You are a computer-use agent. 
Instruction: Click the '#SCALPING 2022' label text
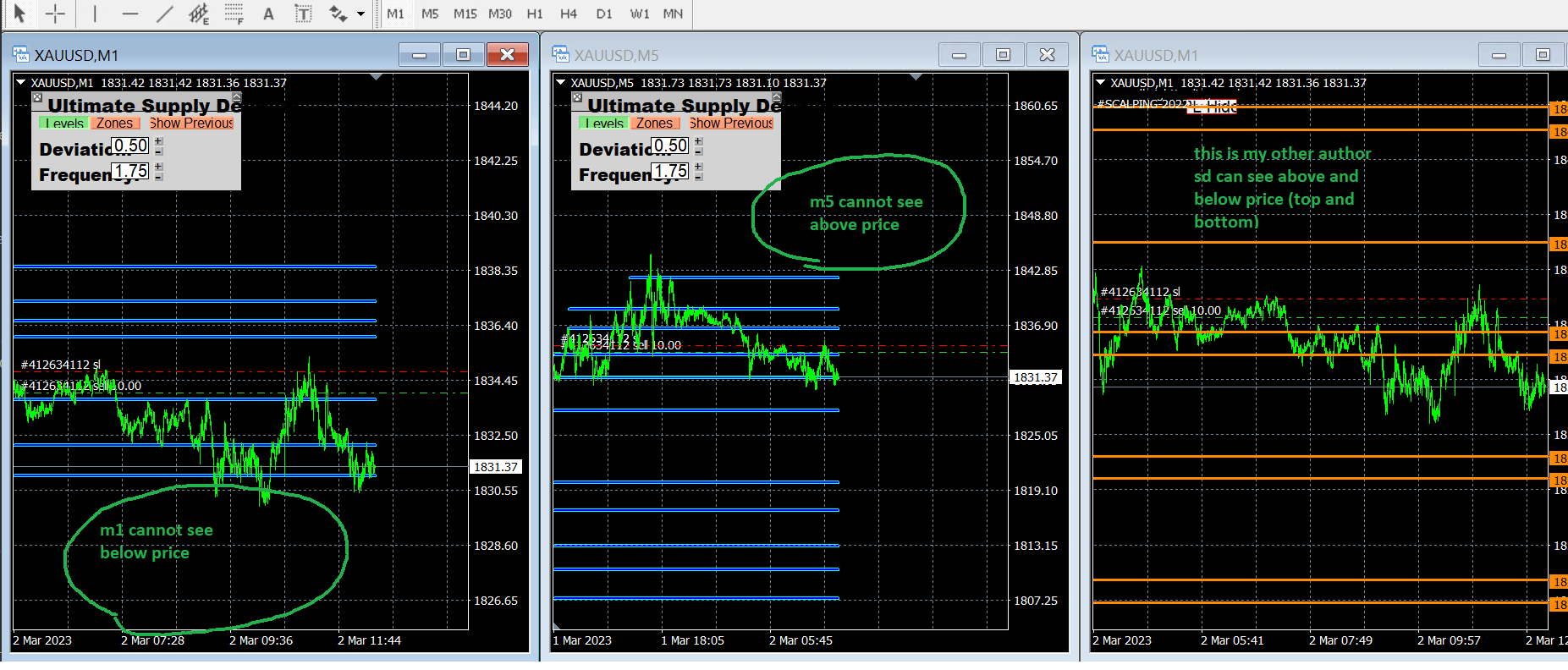point(1142,104)
